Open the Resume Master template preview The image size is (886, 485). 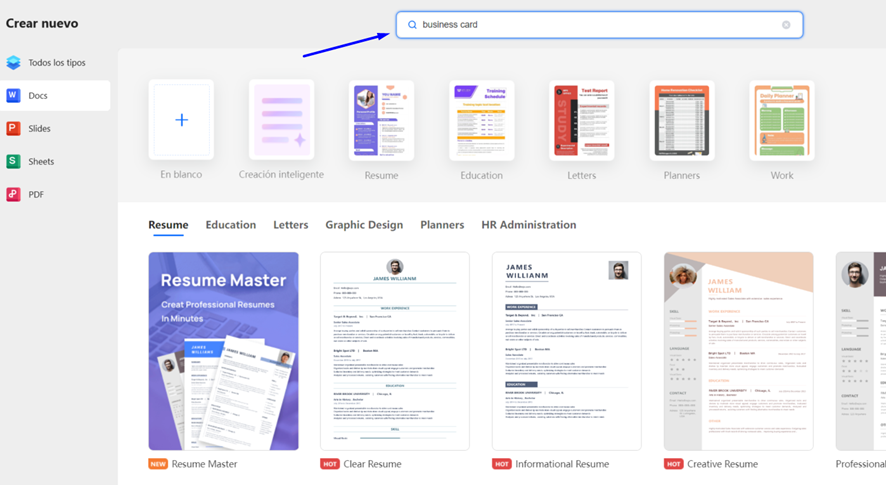(x=223, y=351)
